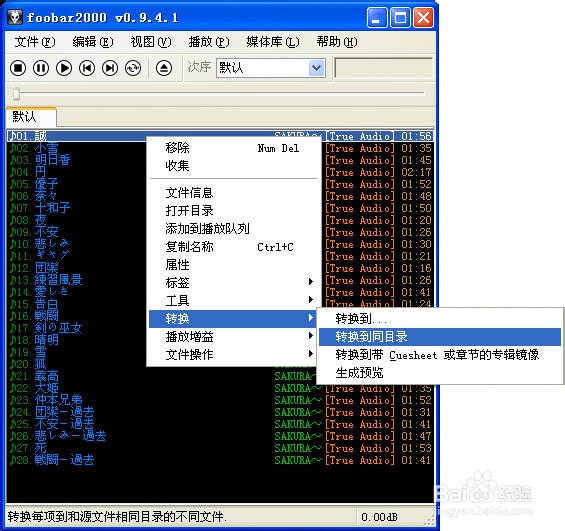Screen dimensions: 565x531
Task: Expand the 播放增益 submenu
Action: 233,336
